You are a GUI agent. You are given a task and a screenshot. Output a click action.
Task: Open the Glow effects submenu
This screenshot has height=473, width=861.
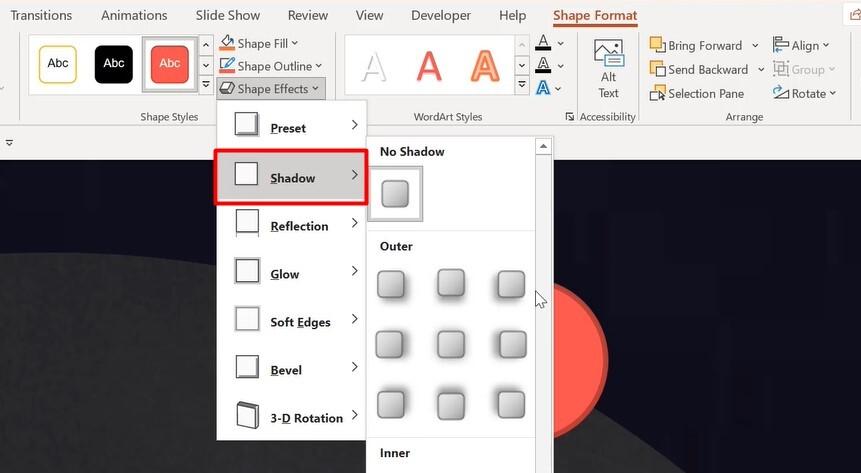click(x=292, y=272)
